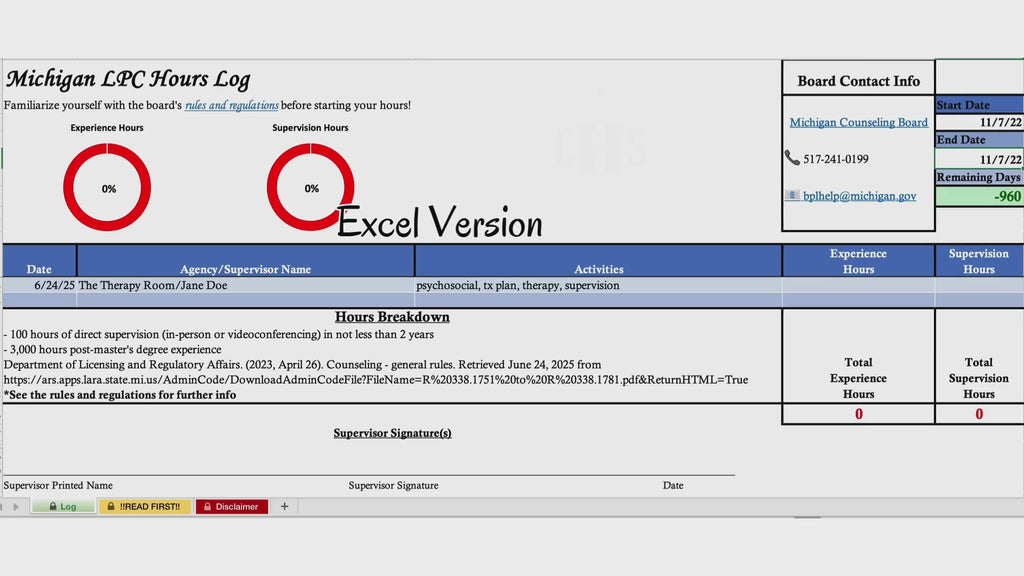Open the !!READ FIRST!! sheet tab

[145, 507]
